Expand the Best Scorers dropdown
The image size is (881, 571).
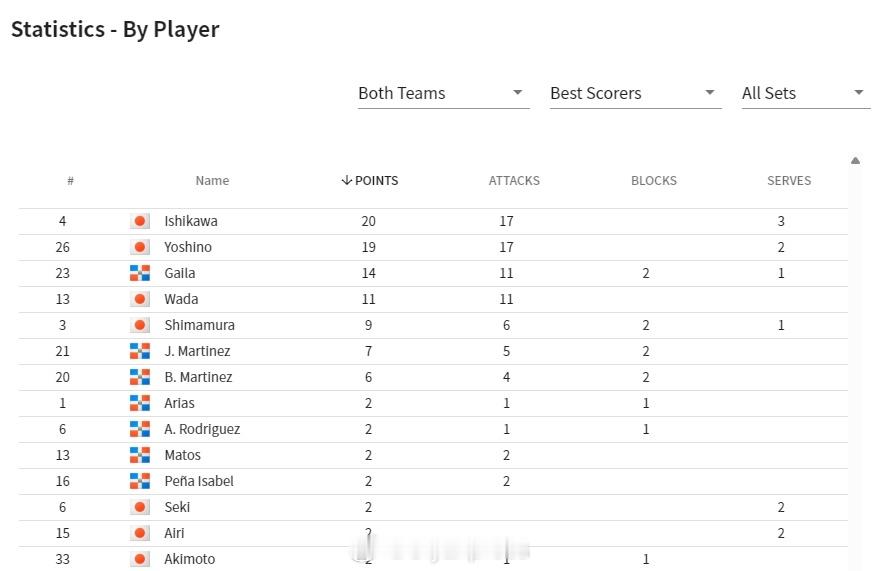point(635,93)
